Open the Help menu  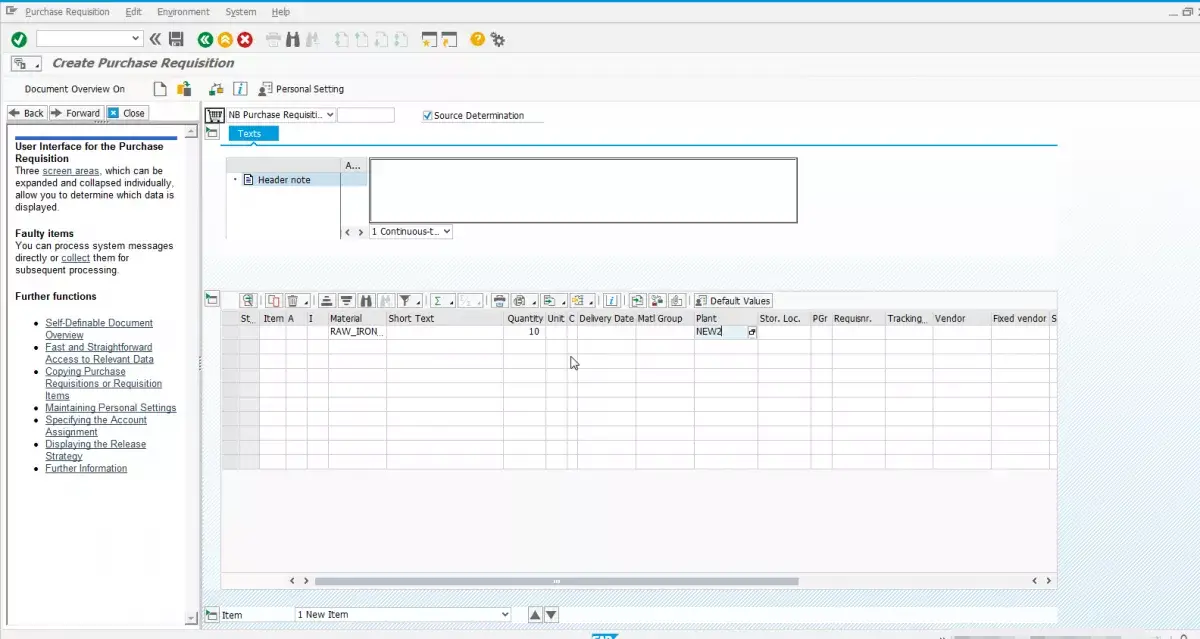pos(281,12)
